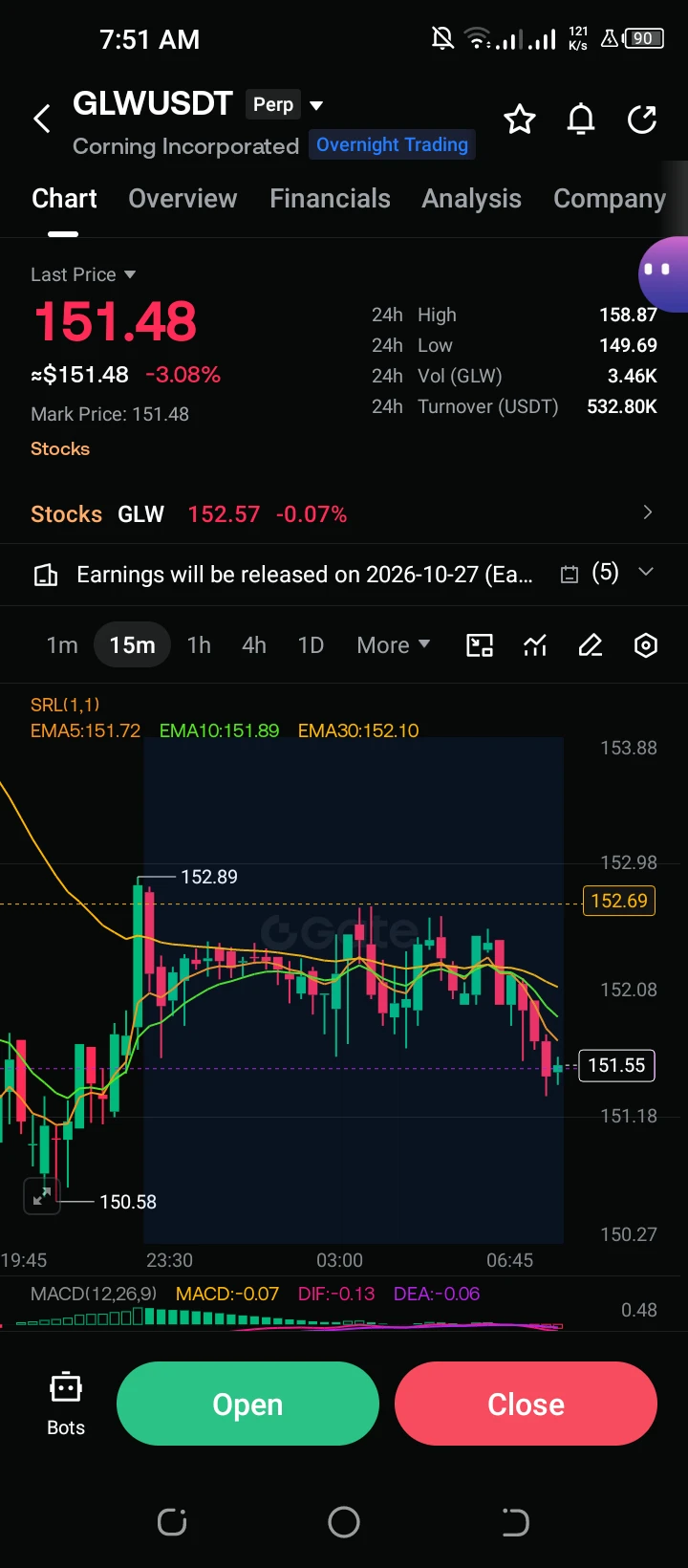The image size is (688, 1568).
Task: Tap the green Open position button
Action: (x=247, y=1404)
